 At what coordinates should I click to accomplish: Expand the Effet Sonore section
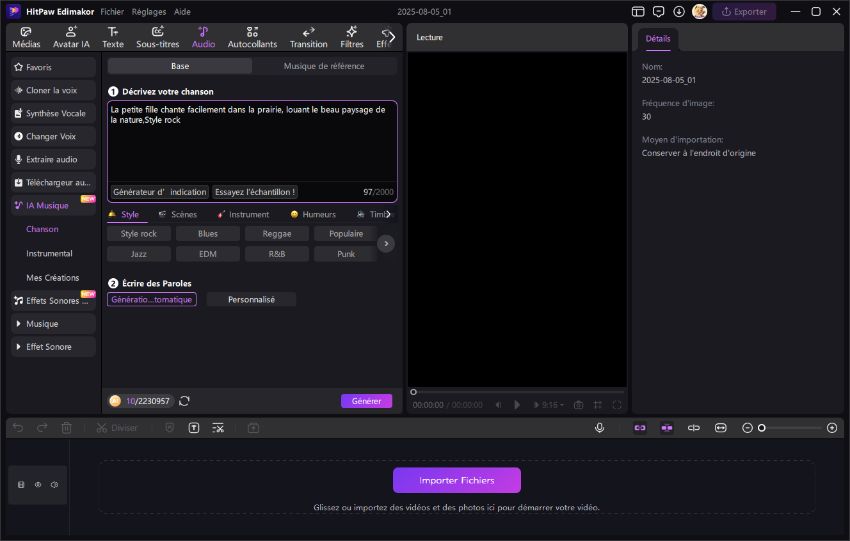pyautogui.click(x=53, y=347)
